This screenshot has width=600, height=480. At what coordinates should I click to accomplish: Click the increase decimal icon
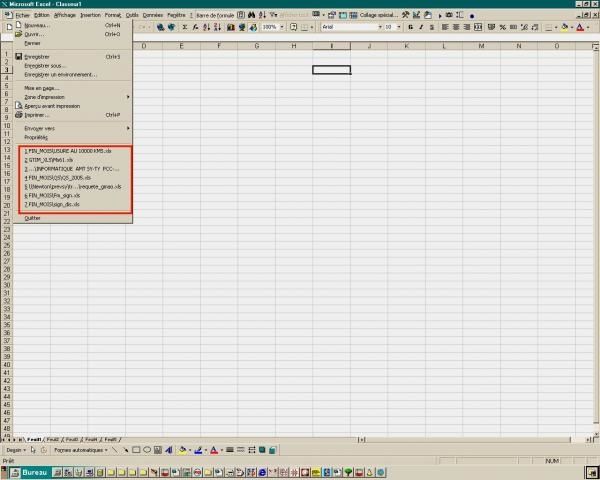[x=524, y=27]
